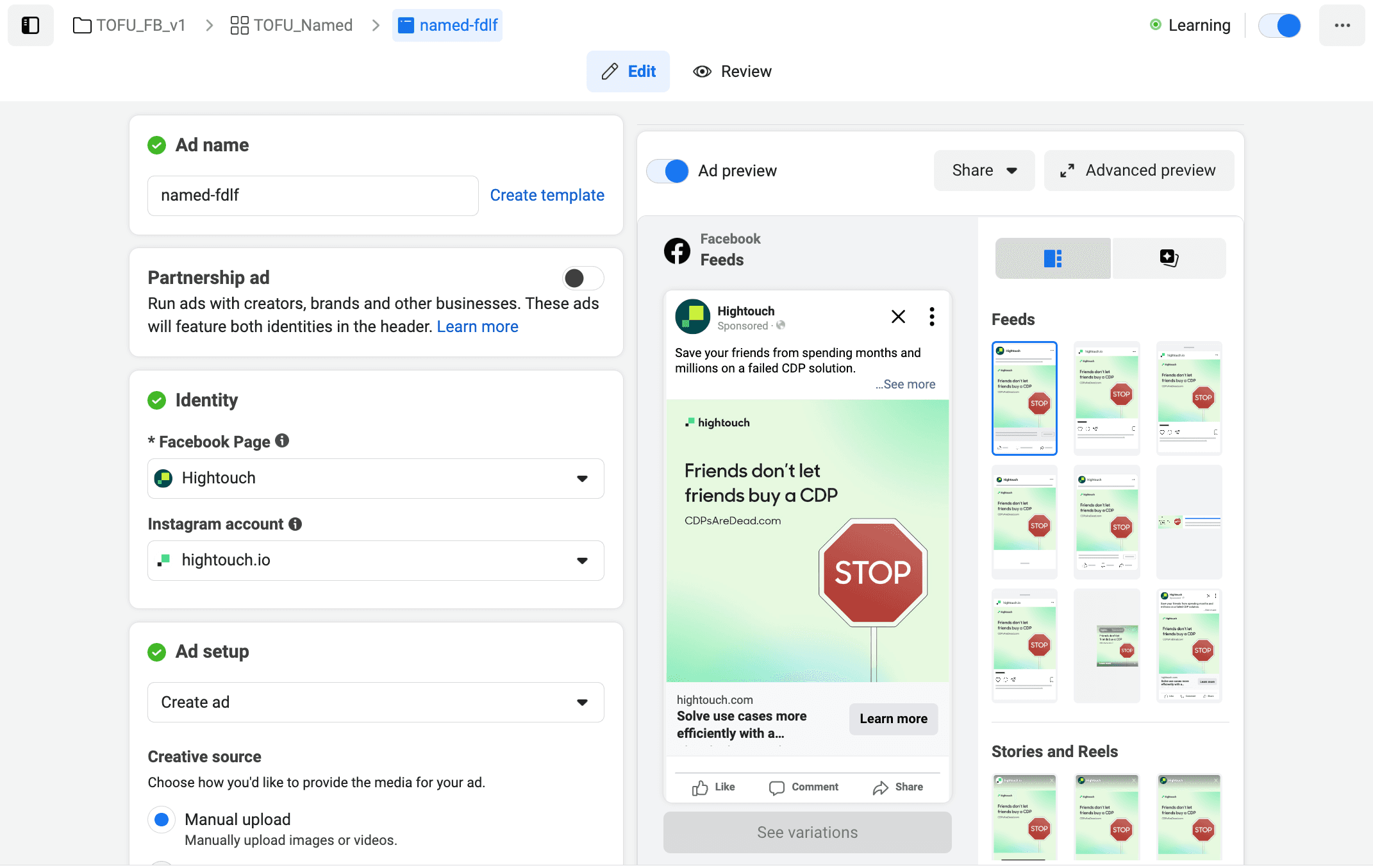Open the Create ad setup dropdown
The image size is (1373, 868).
tap(376, 702)
